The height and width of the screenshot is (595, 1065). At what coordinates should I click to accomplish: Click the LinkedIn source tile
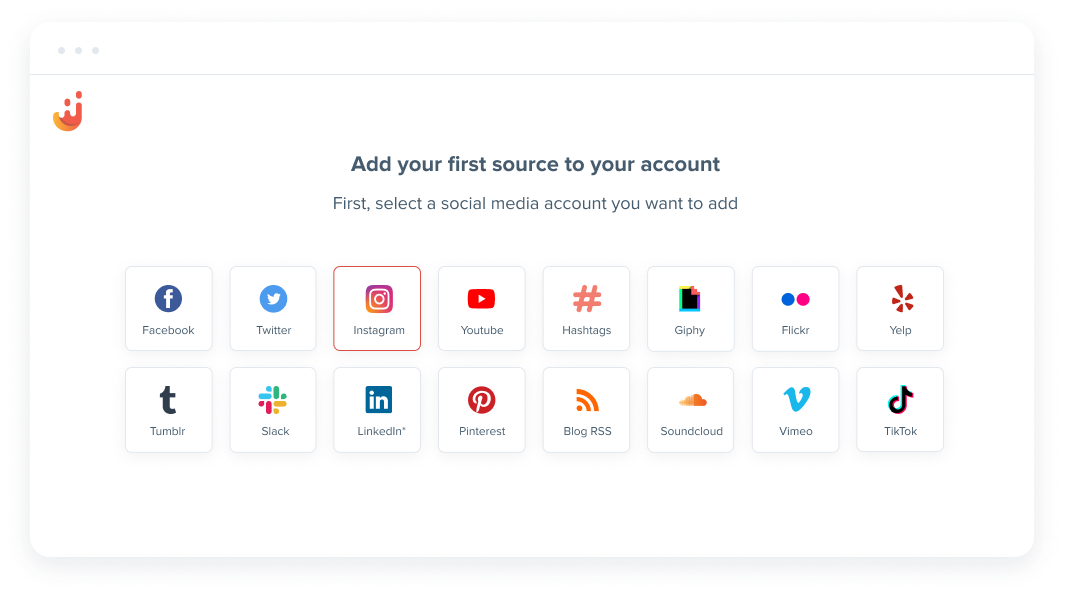point(377,410)
